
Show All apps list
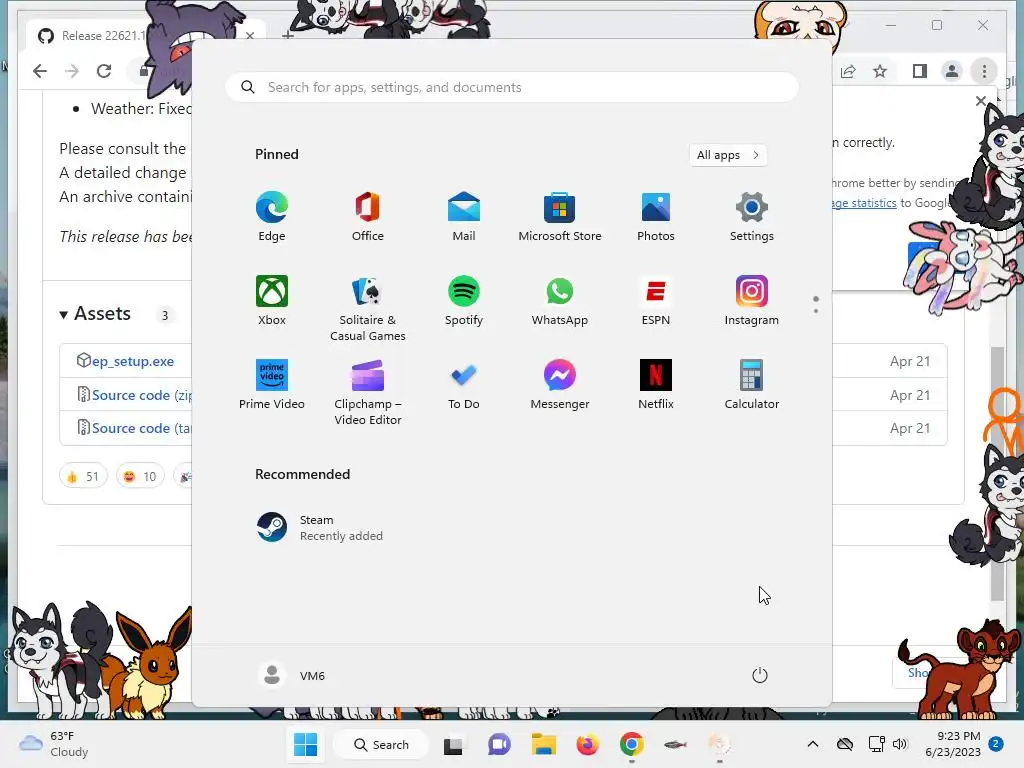click(x=728, y=155)
